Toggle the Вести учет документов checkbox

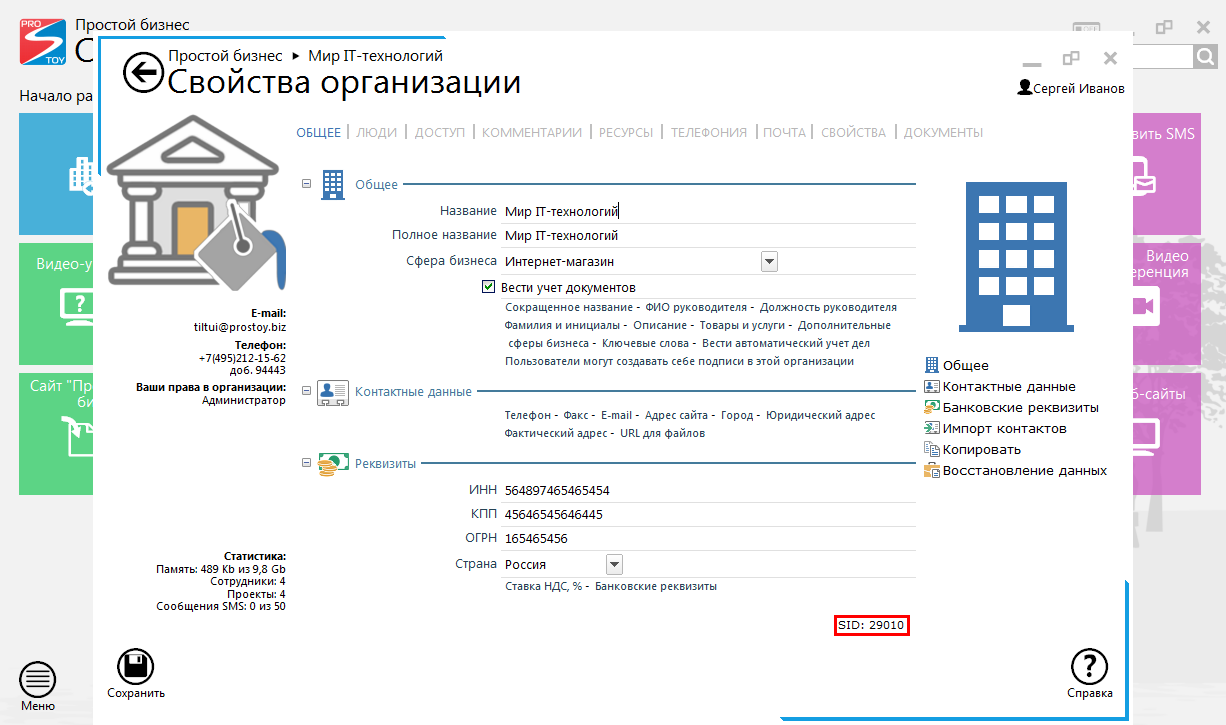coord(489,287)
